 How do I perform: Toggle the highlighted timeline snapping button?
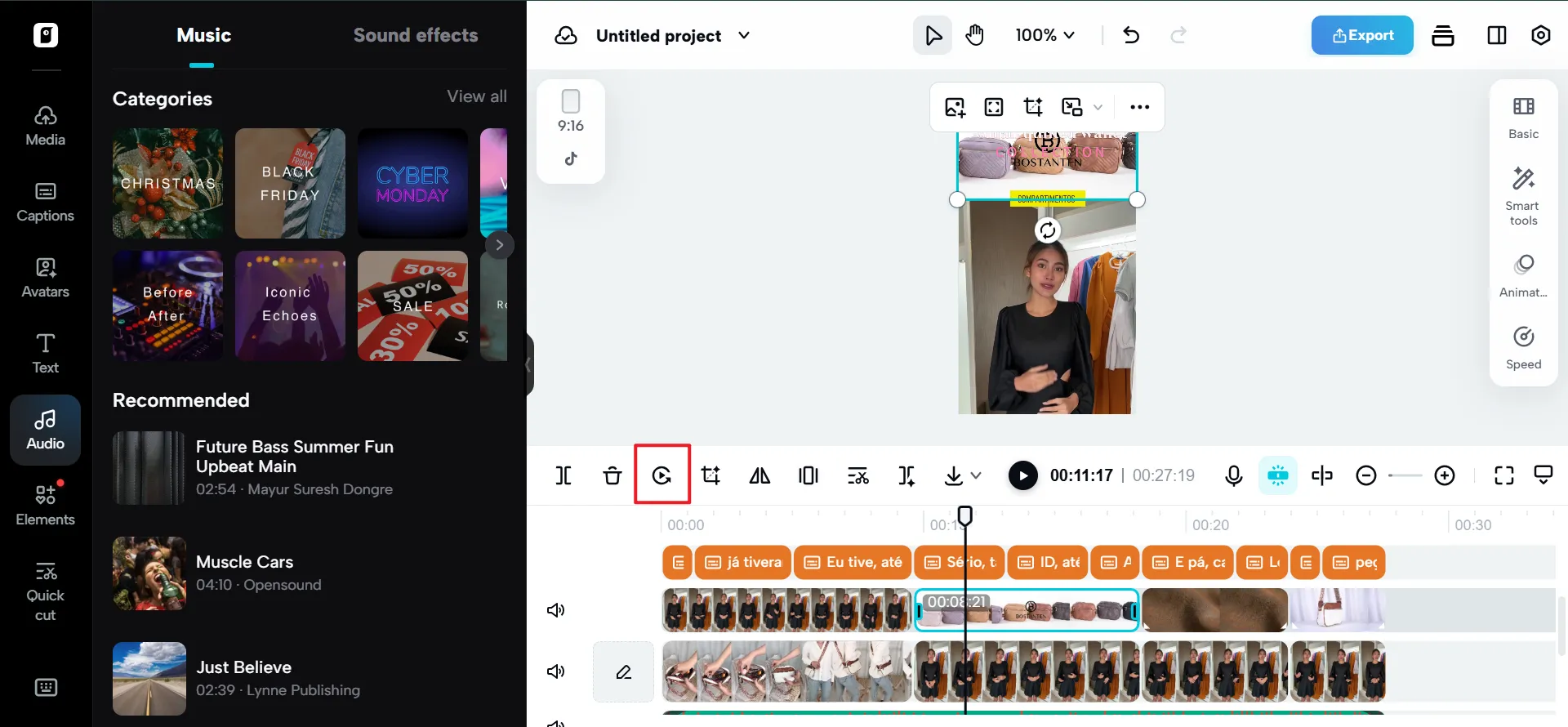tap(1277, 475)
